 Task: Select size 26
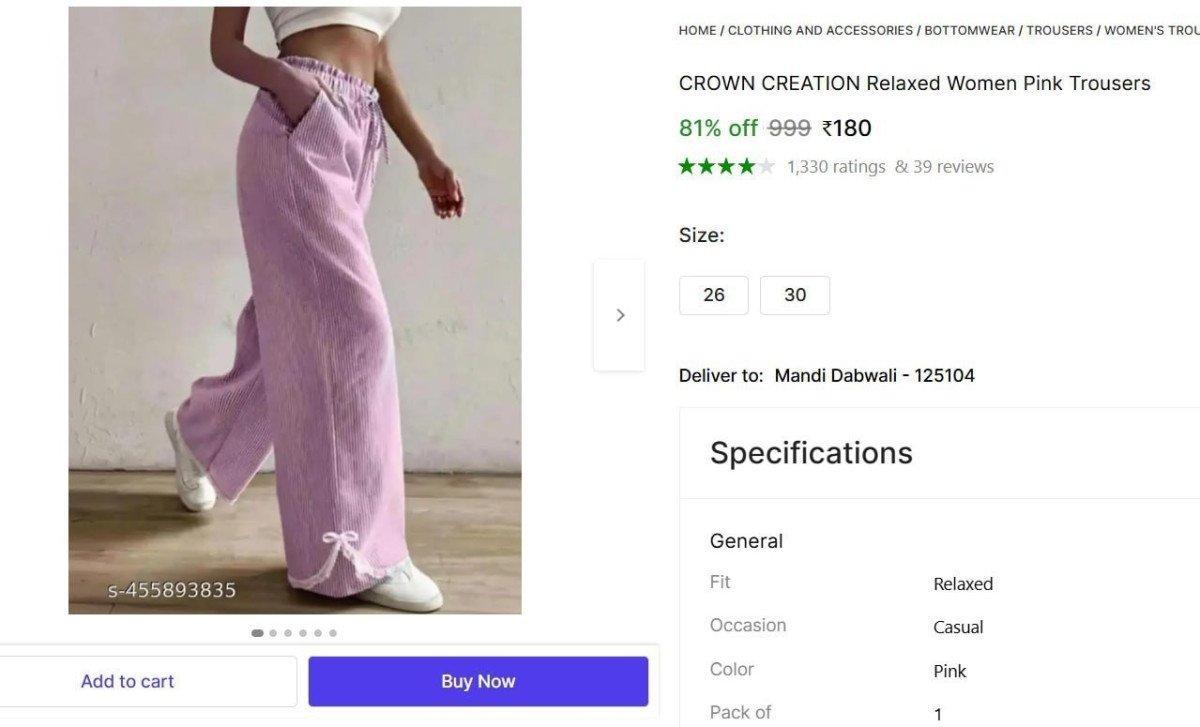713,295
